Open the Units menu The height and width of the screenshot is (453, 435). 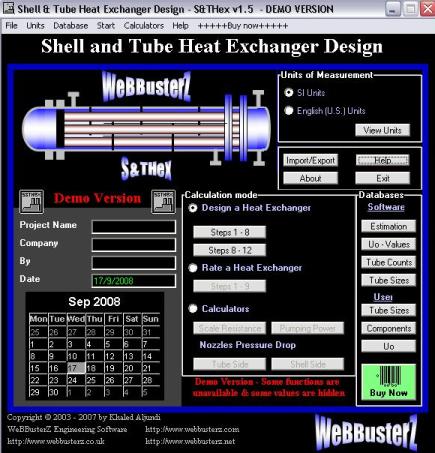click(35, 26)
